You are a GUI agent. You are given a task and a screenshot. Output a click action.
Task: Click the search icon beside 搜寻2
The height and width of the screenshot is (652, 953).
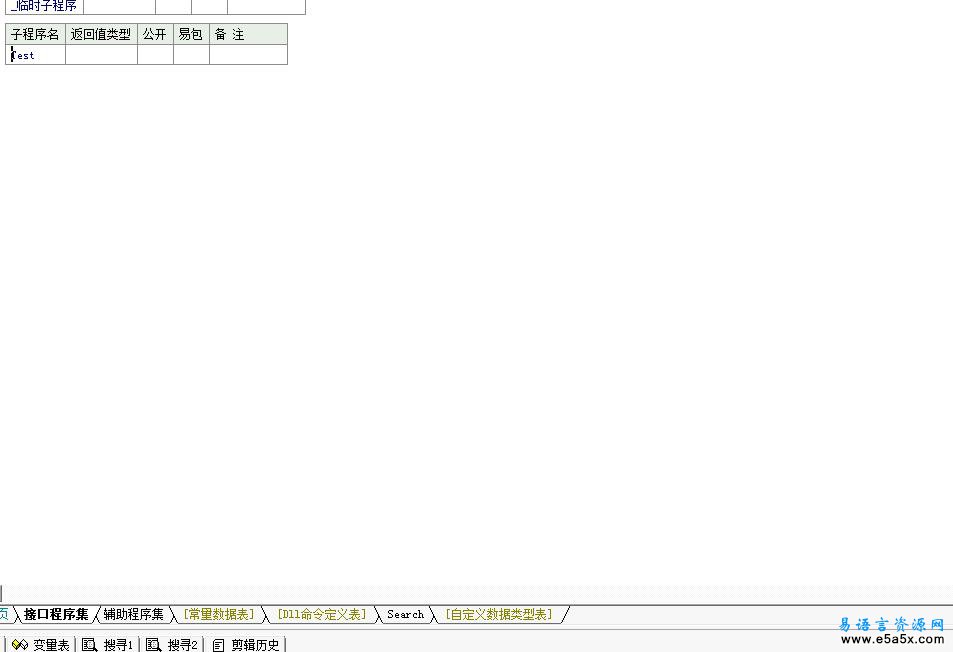tap(153, 645)
